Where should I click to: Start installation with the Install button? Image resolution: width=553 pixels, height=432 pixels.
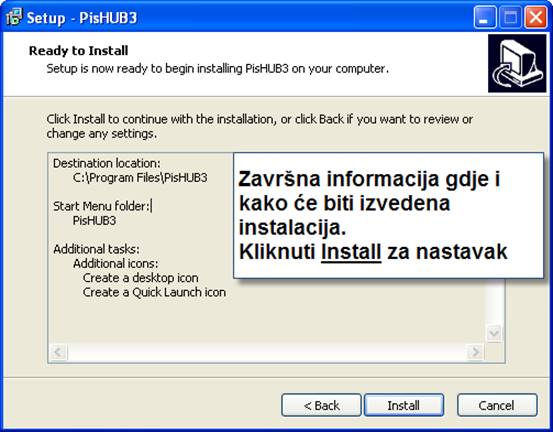point(404,405)
